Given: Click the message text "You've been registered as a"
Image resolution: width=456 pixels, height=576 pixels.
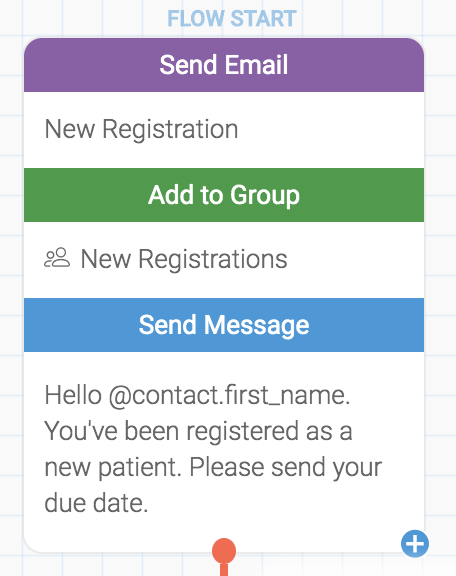Looking at the screenshot, I should (x=198, y=431).
